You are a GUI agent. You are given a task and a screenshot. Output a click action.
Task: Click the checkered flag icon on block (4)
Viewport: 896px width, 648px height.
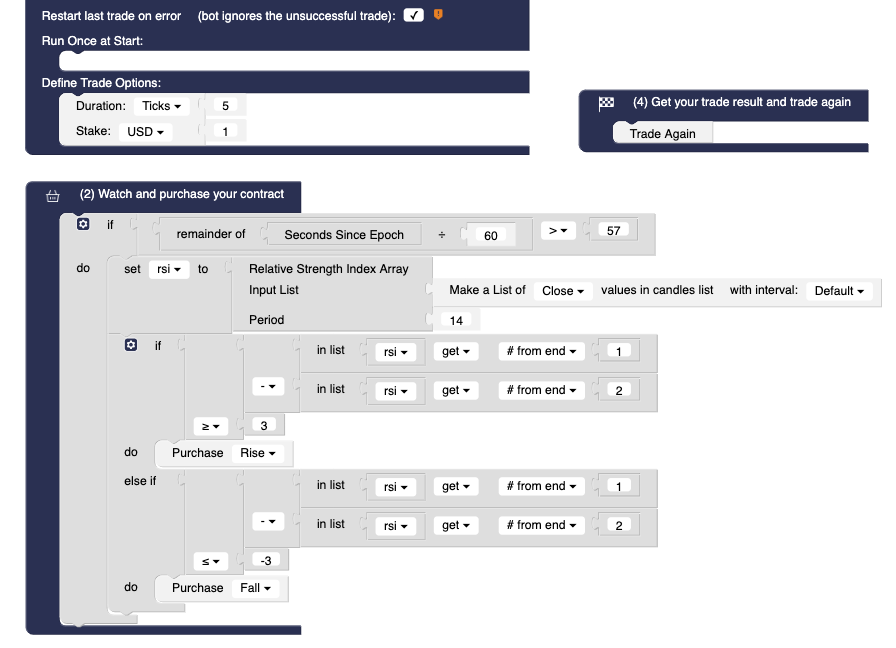[x=606, y=103]
